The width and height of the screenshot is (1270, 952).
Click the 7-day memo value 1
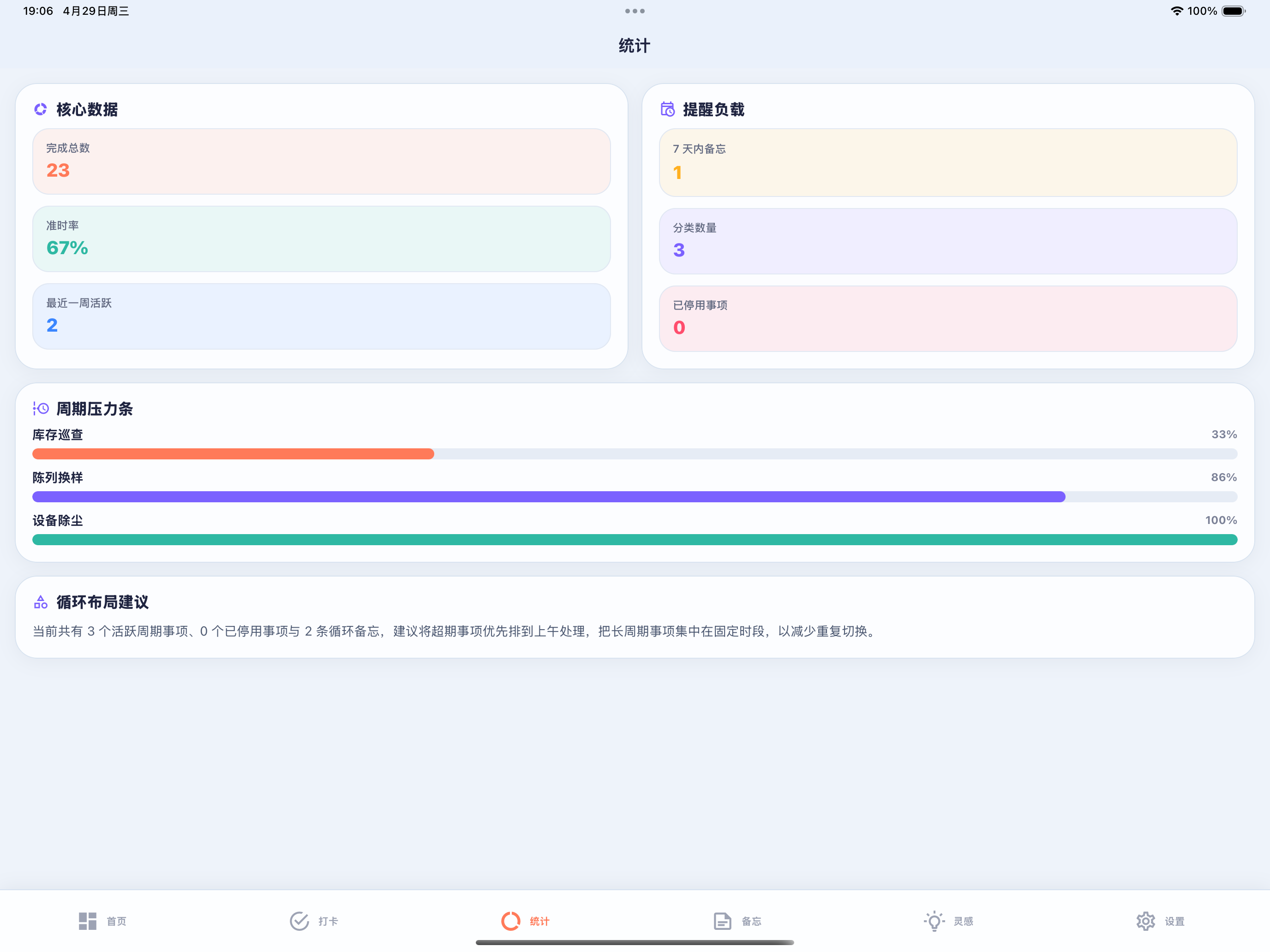(678, 173)
